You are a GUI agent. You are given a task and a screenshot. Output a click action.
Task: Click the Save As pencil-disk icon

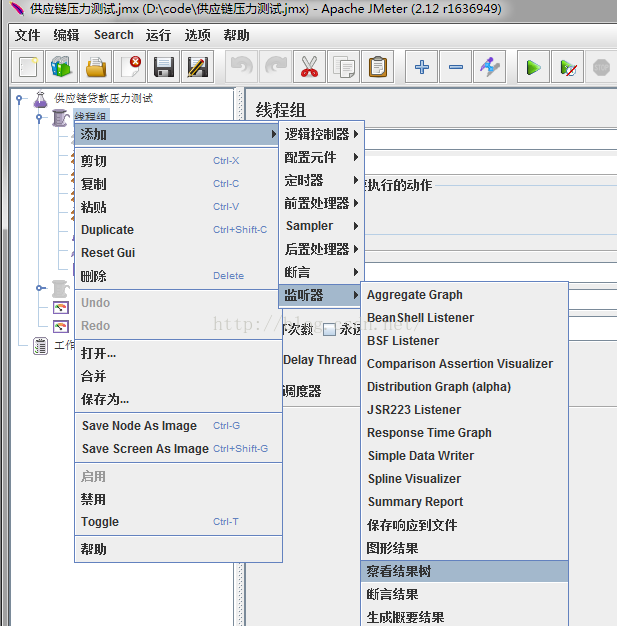pyautogui.click(x=197, y=67)
